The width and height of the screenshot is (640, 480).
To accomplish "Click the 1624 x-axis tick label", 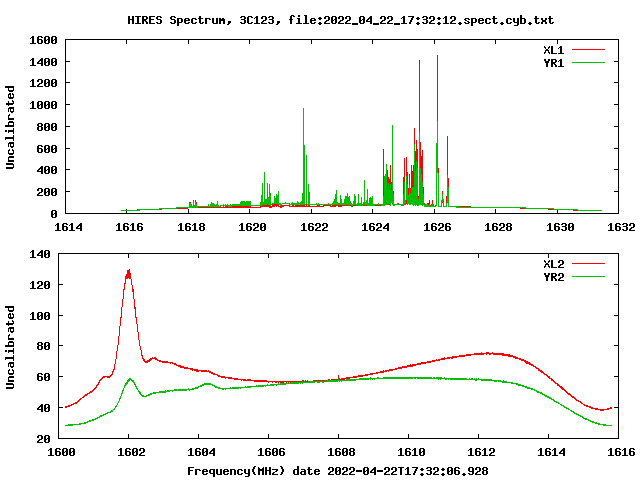I will click(x=376, y=227).
